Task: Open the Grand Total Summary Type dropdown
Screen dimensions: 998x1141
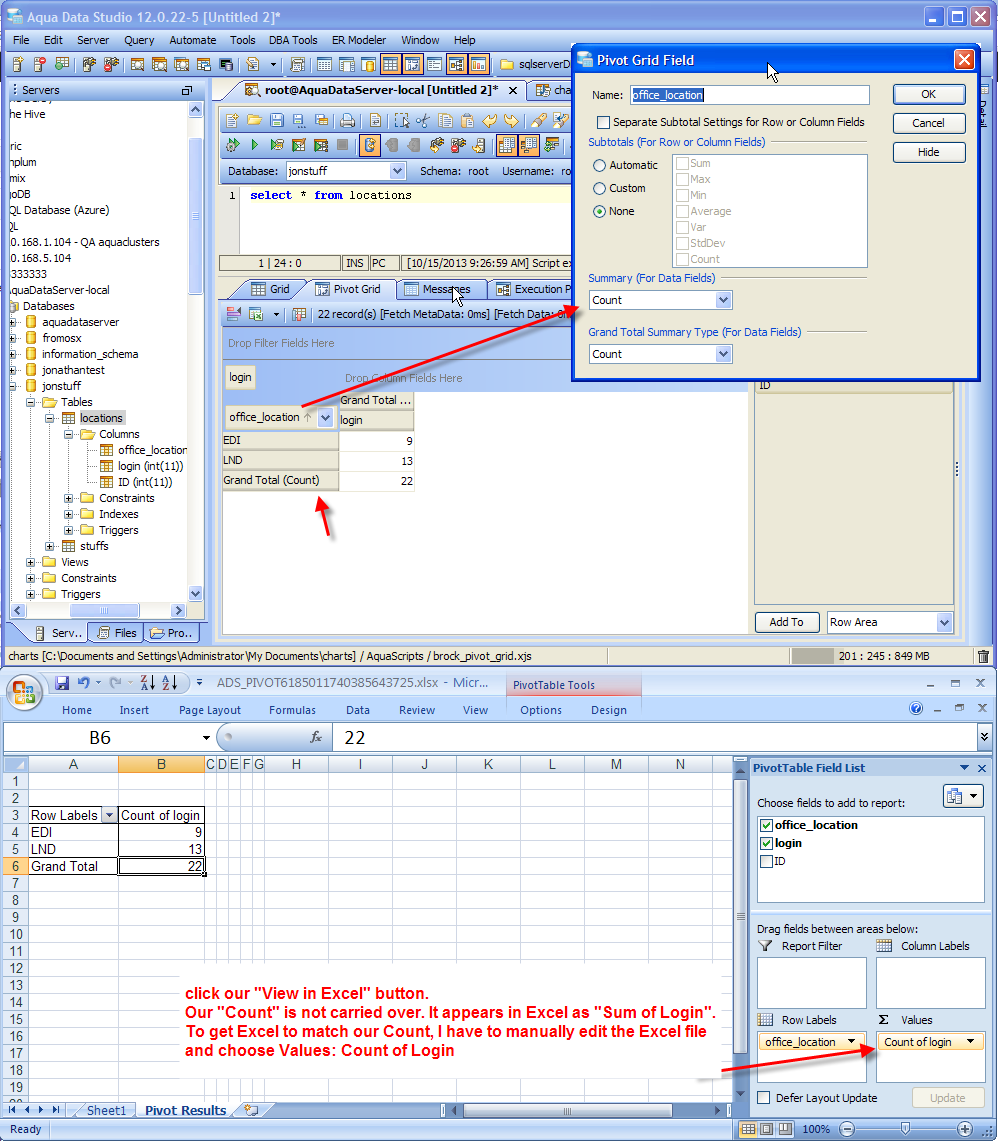Action: point(723,354)
